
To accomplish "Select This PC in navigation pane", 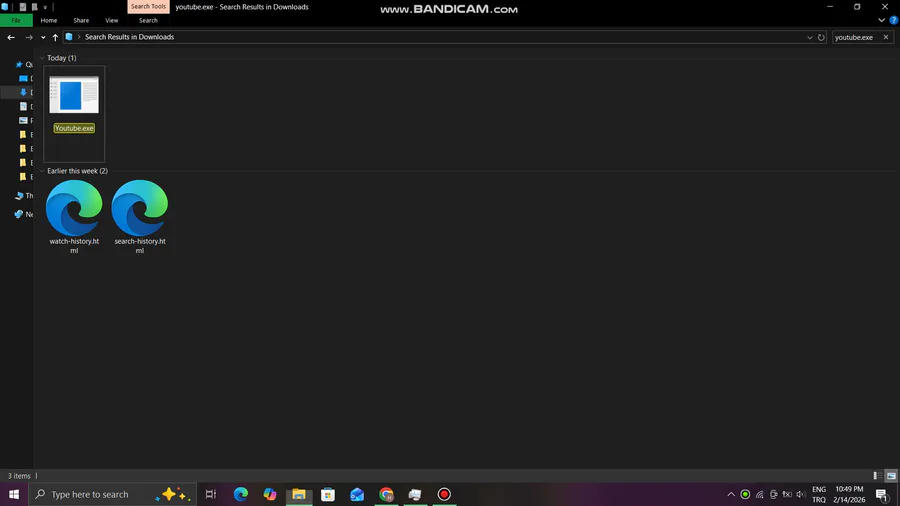I will (x=24, y=196).
